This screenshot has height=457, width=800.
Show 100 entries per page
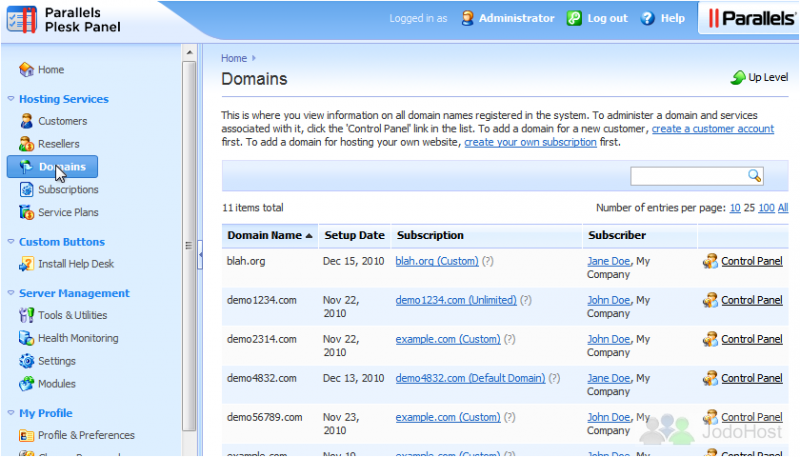[x=766, y=208]
